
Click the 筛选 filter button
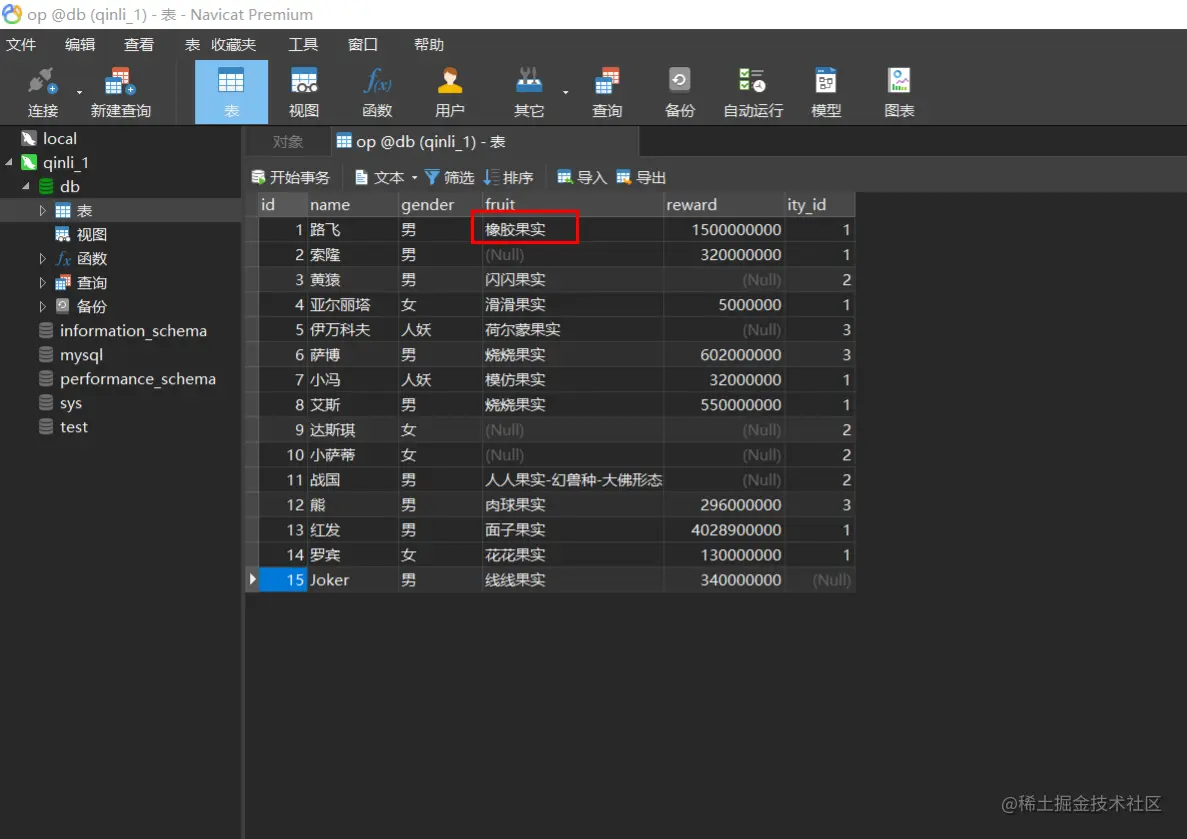coord(449,177)
